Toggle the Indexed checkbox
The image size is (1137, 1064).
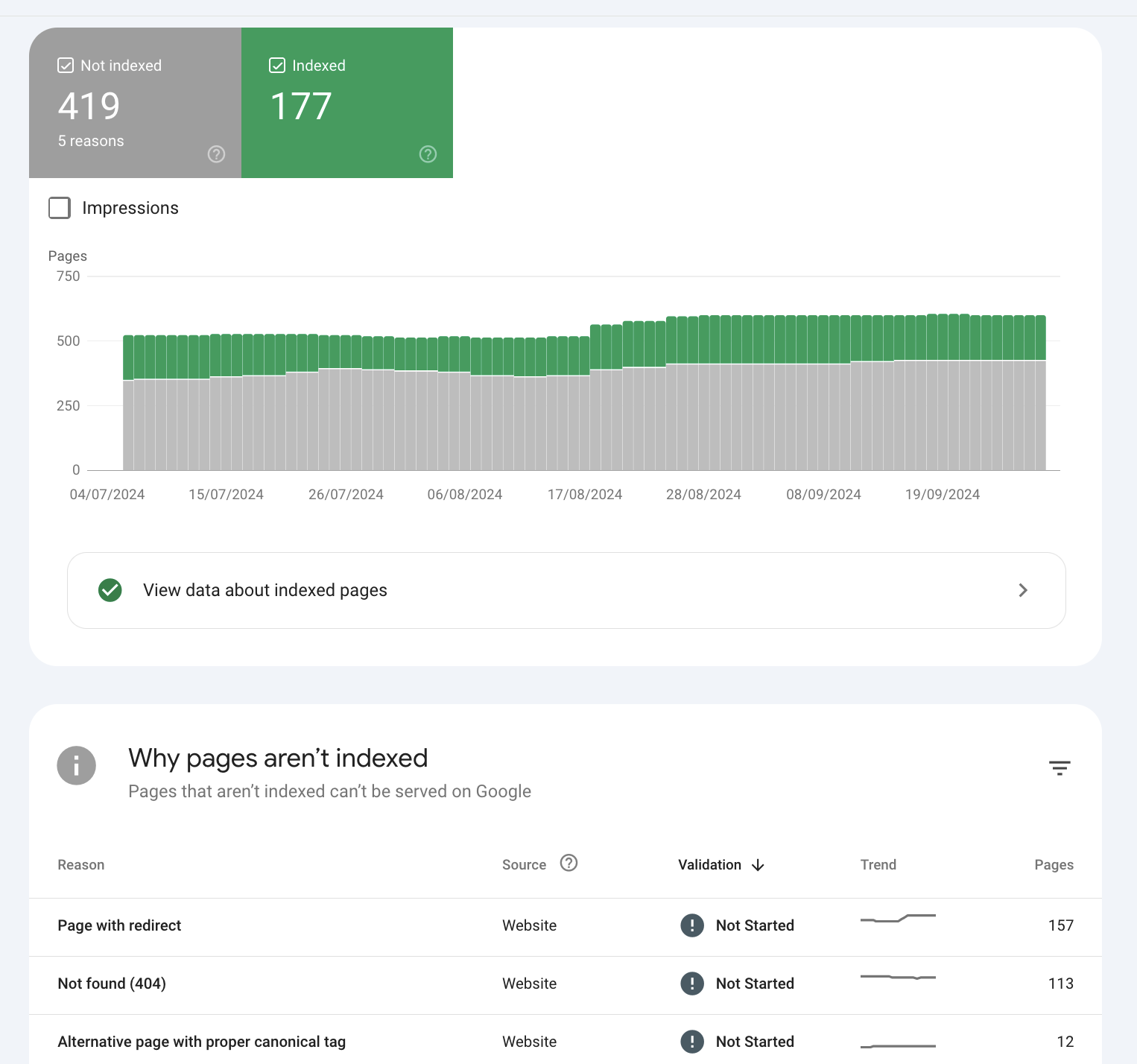pyautogui.click(x=277, y=66)
